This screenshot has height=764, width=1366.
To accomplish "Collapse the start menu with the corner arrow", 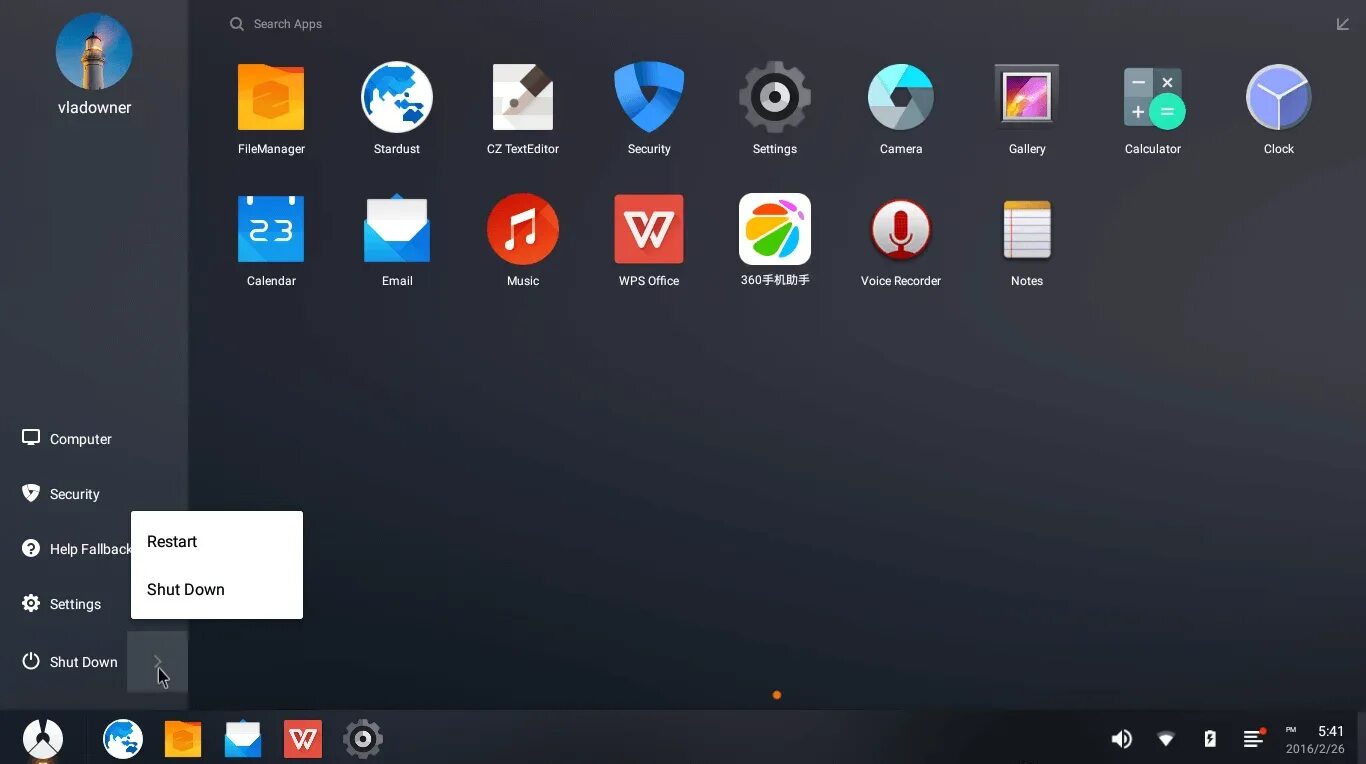I will click(x=1343, y=24).
